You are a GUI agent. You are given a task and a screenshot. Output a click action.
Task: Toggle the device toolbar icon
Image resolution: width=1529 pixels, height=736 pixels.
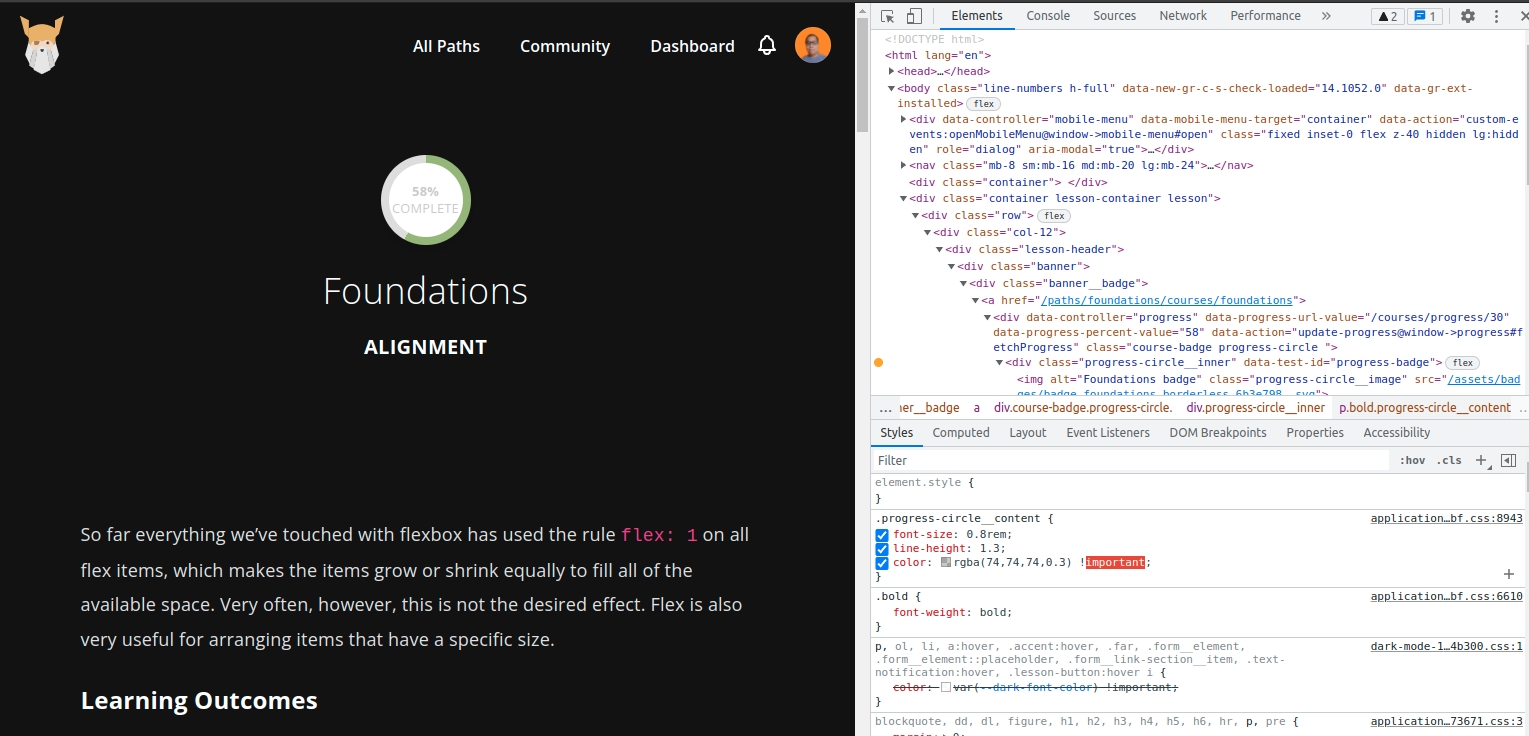tap(914, 16)
